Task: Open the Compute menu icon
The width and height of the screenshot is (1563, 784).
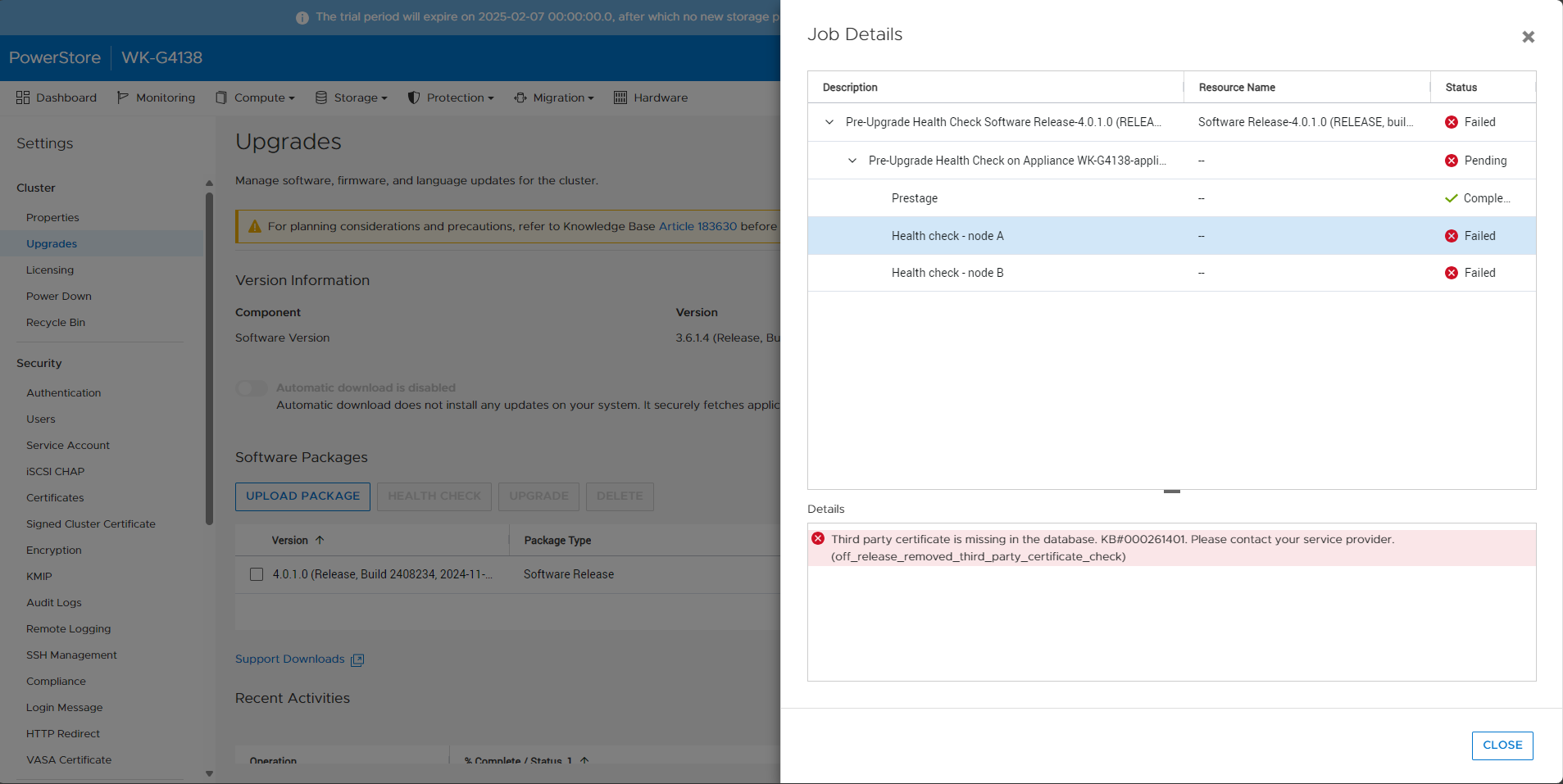Action: (x=220, y=97)
